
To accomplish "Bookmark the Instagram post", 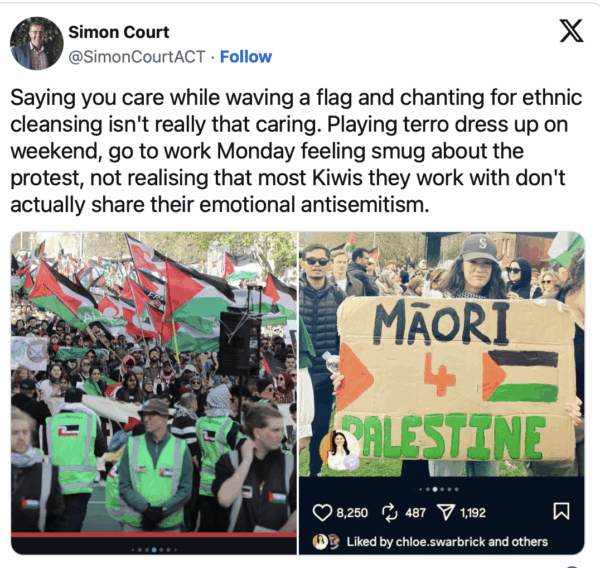I will coord(561,511).
